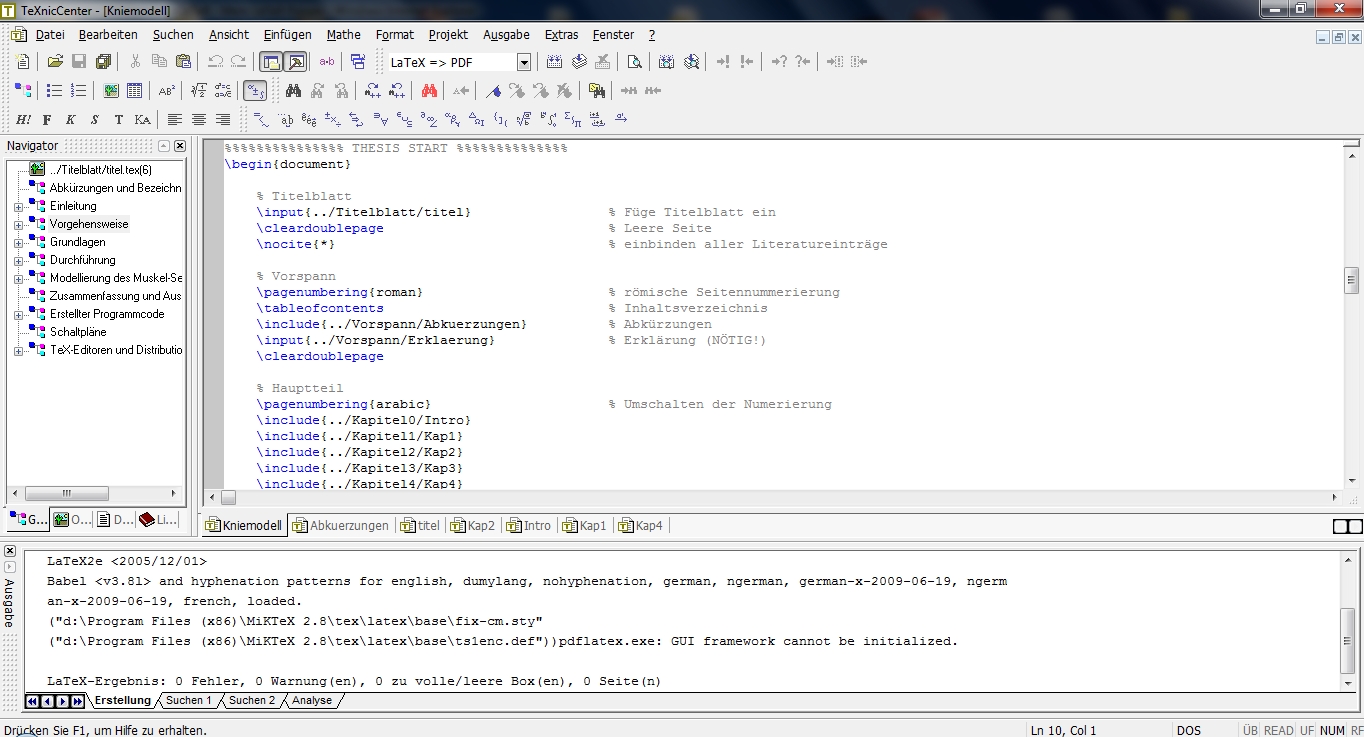Click the undo arrow icon
1364x737 pixels.
coord(215,62)
